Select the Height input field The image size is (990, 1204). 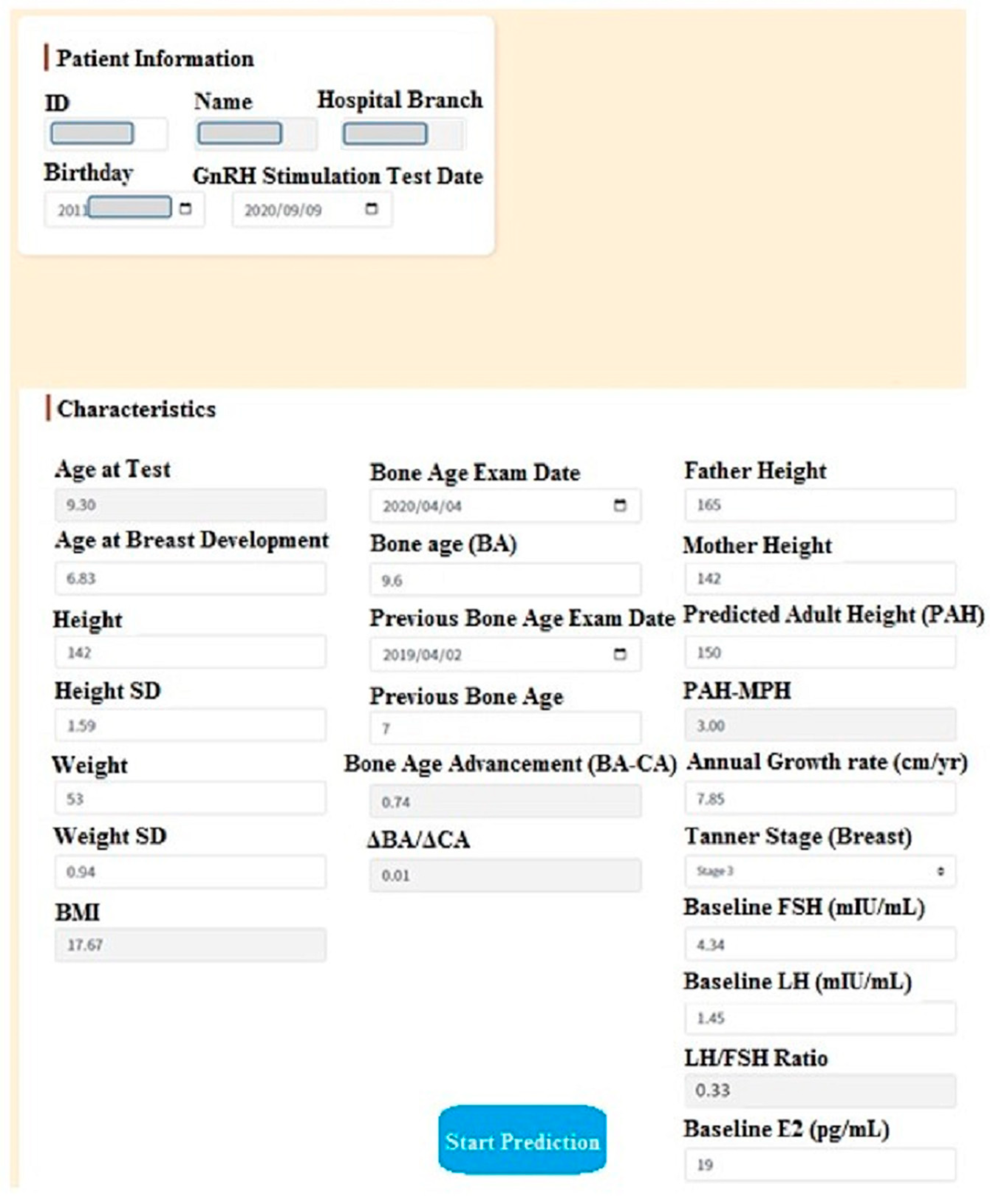tap(191, 652)
